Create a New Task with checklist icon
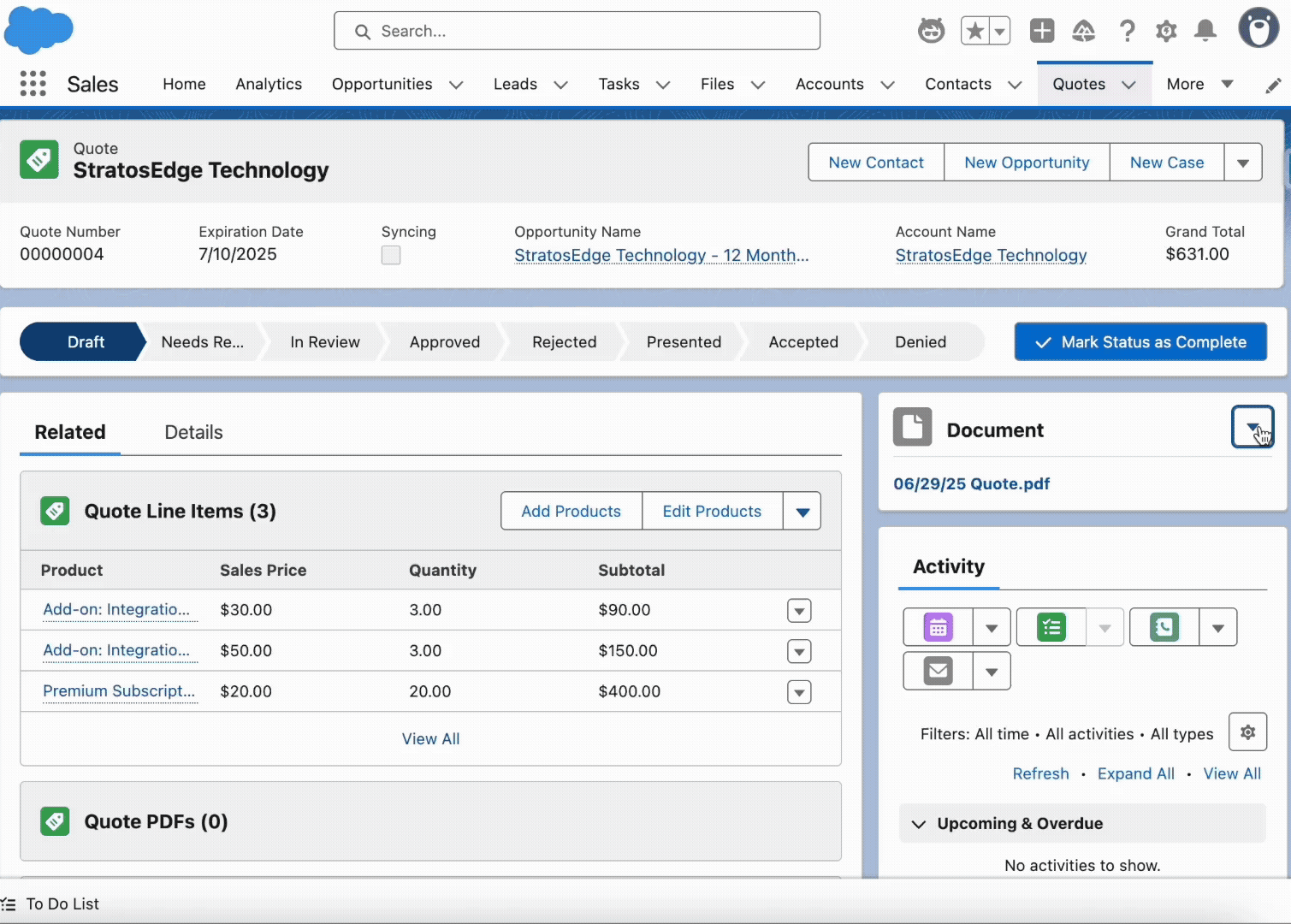This screenshot has width=1291, height=924. [1051, 627]
